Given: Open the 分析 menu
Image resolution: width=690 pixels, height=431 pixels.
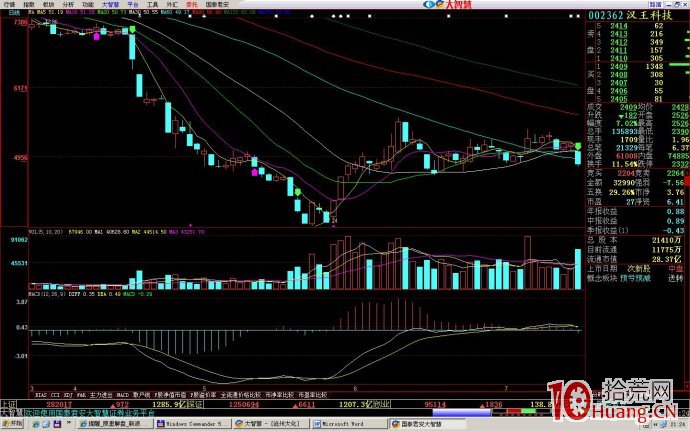Looking at the screenshot, I should click(68, 4).
